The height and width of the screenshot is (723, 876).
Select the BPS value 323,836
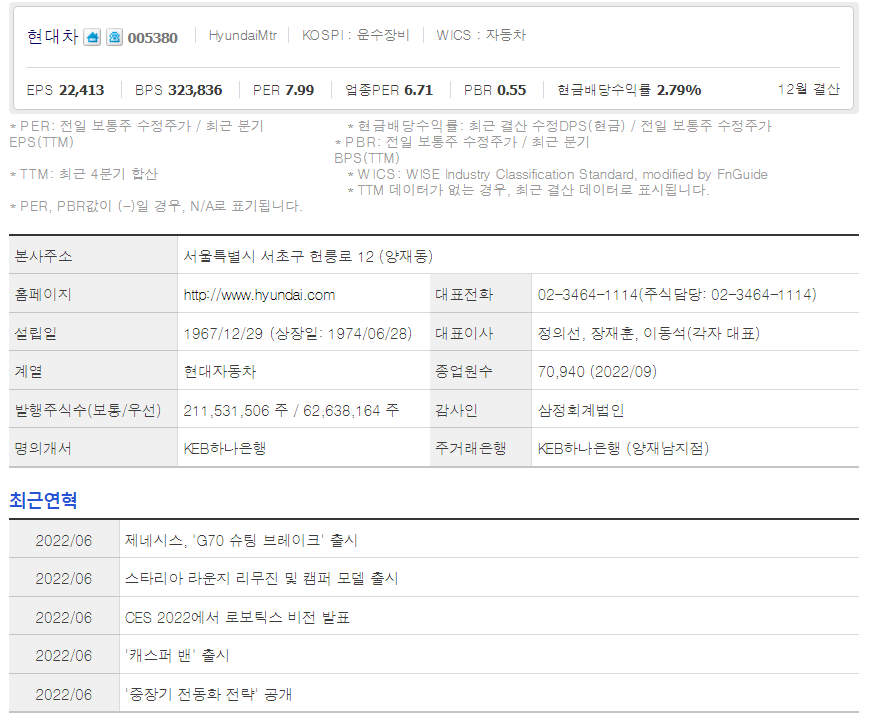pos(196,90)
